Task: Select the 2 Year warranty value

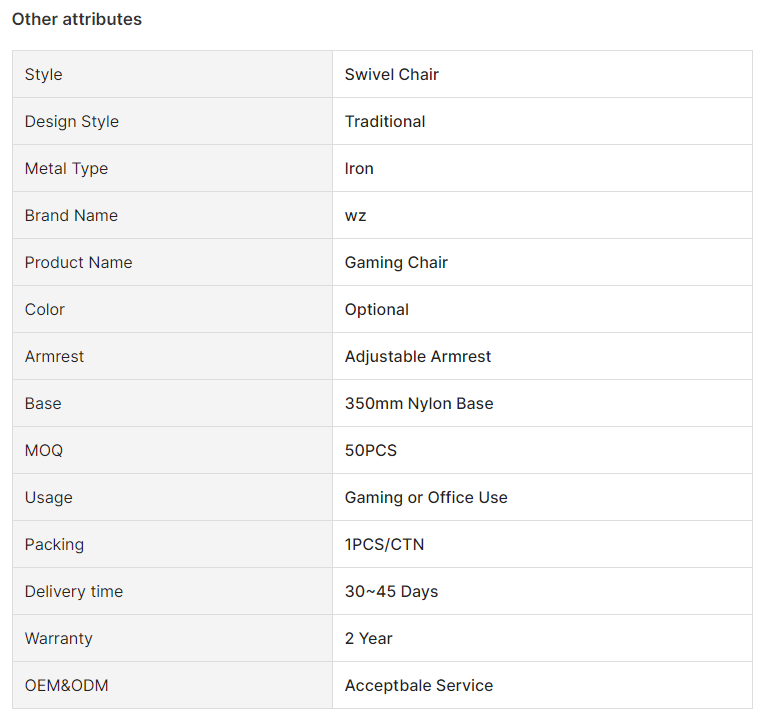Action: (x=368, y=638)
